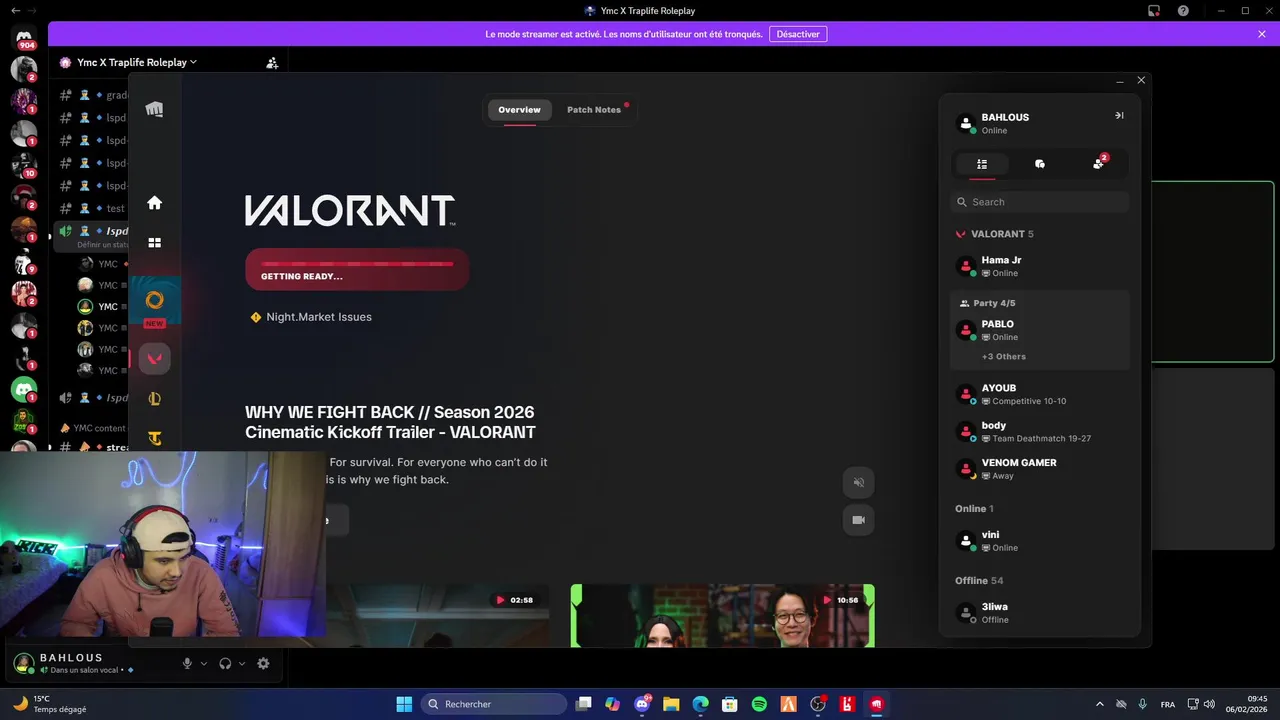The width and height of the screenshot is (1280, 720).
Task: Open the friends list tab icon
Action: pyautogui.click(x=982, y=164)
